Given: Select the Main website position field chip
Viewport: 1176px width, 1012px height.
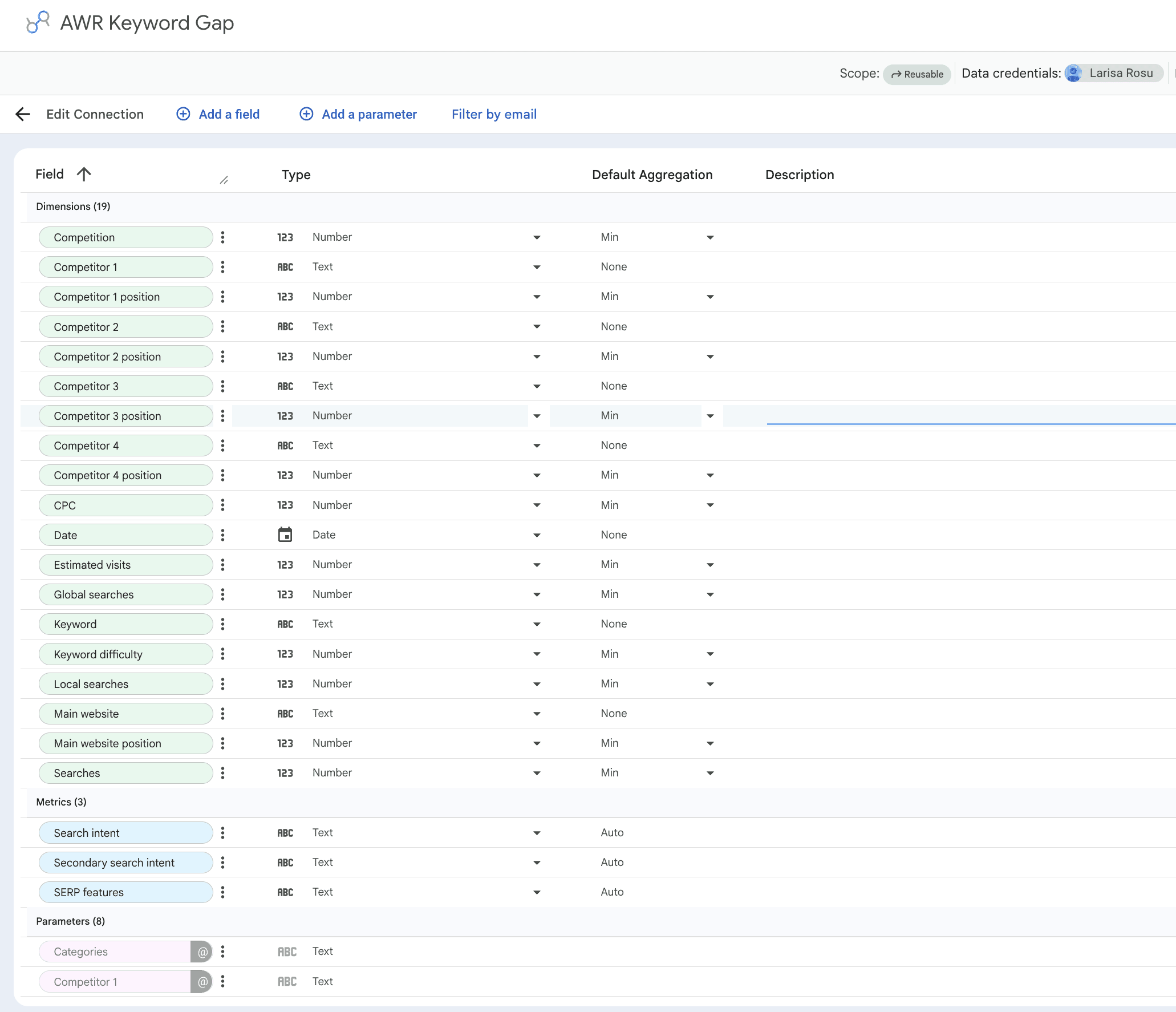Looking at the screenshot, I should [x=125, y=743].
